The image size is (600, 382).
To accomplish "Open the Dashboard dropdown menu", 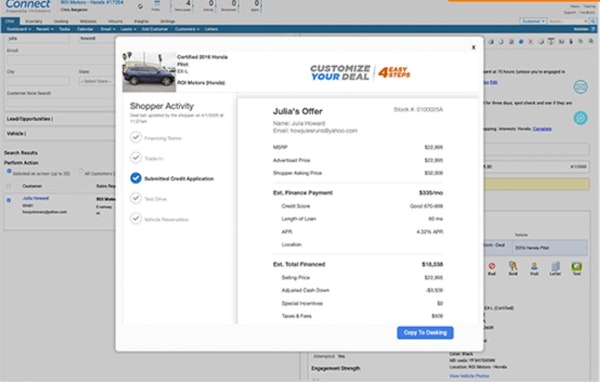I will [x=18, y=29].
